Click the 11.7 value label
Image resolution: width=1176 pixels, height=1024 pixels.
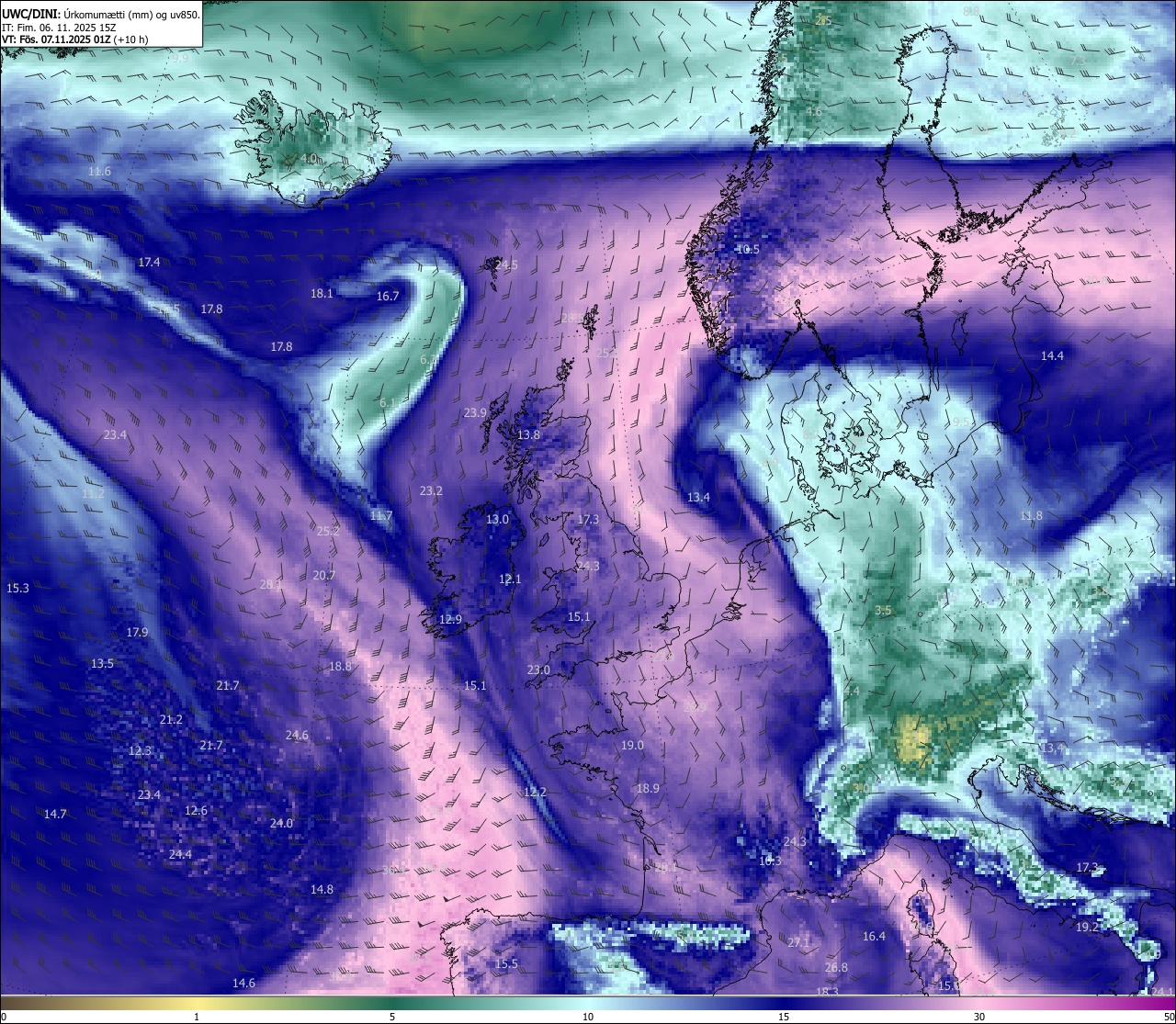coord(380,516)
